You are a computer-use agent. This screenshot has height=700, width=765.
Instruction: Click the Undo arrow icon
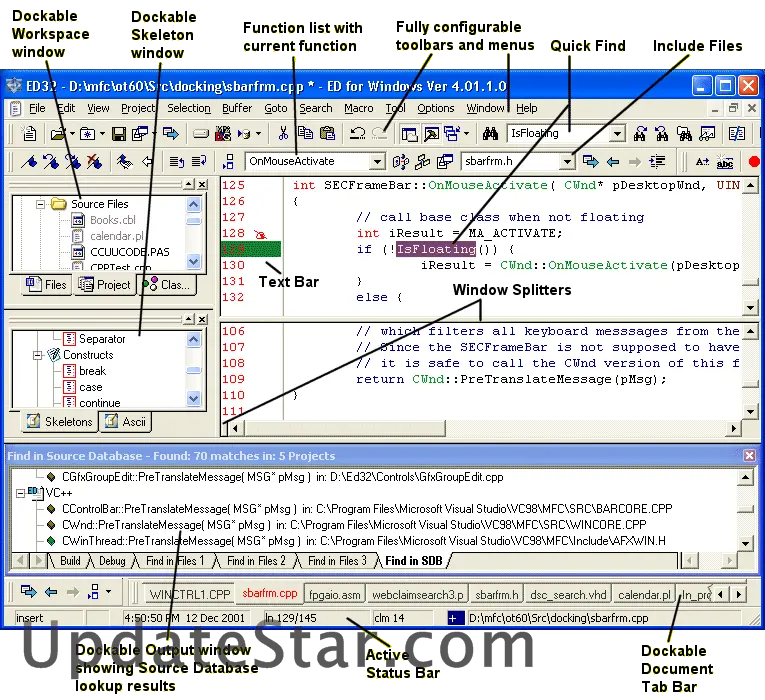(358, 133)
